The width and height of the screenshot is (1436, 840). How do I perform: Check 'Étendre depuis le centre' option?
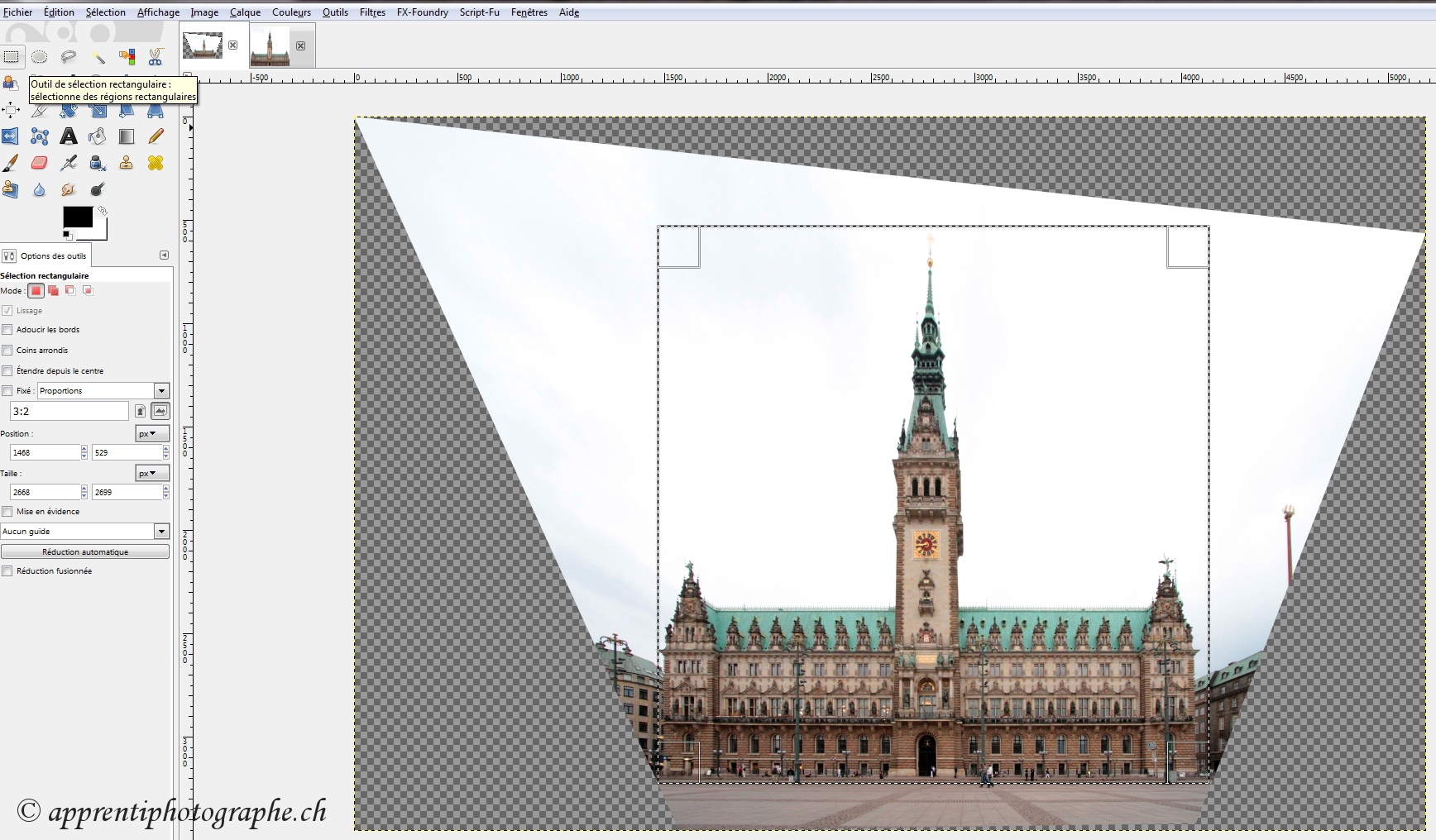pyautogui.click(x=7, y=371)
